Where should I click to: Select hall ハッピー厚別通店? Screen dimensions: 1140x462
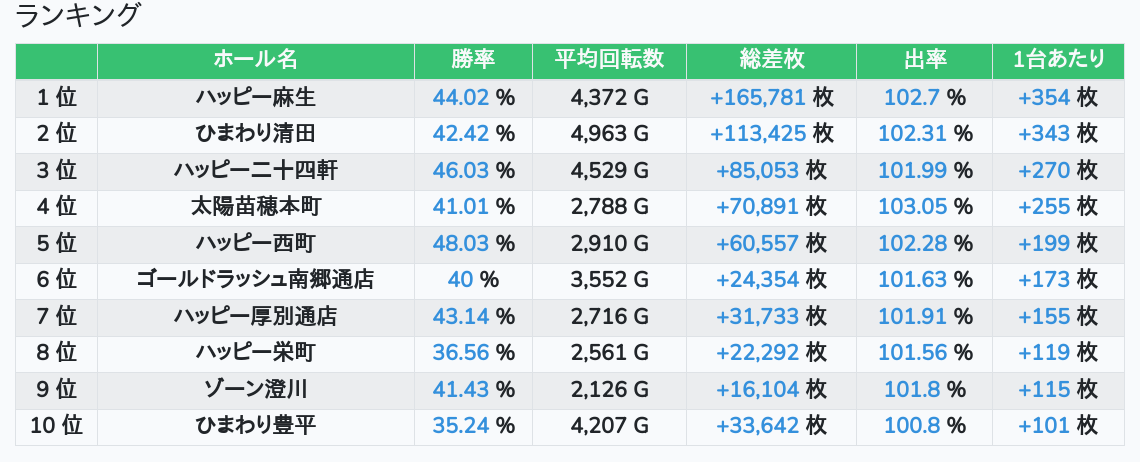255,316
